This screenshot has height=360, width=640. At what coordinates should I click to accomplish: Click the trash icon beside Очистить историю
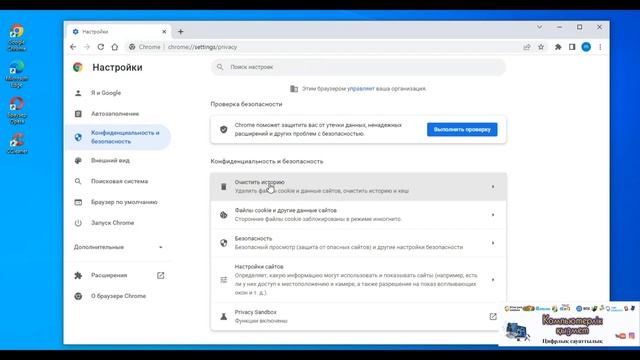coord(224,187)
